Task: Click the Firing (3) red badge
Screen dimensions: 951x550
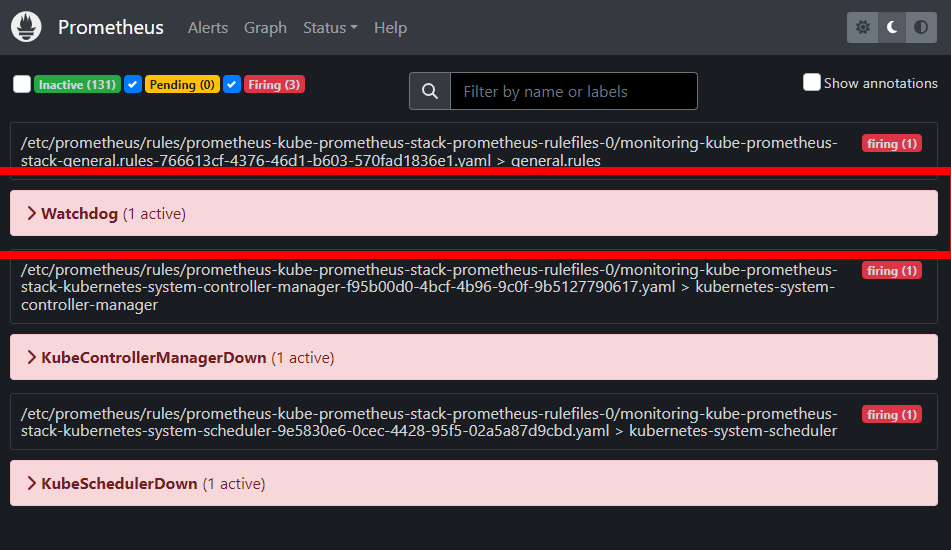Action: 274,84
